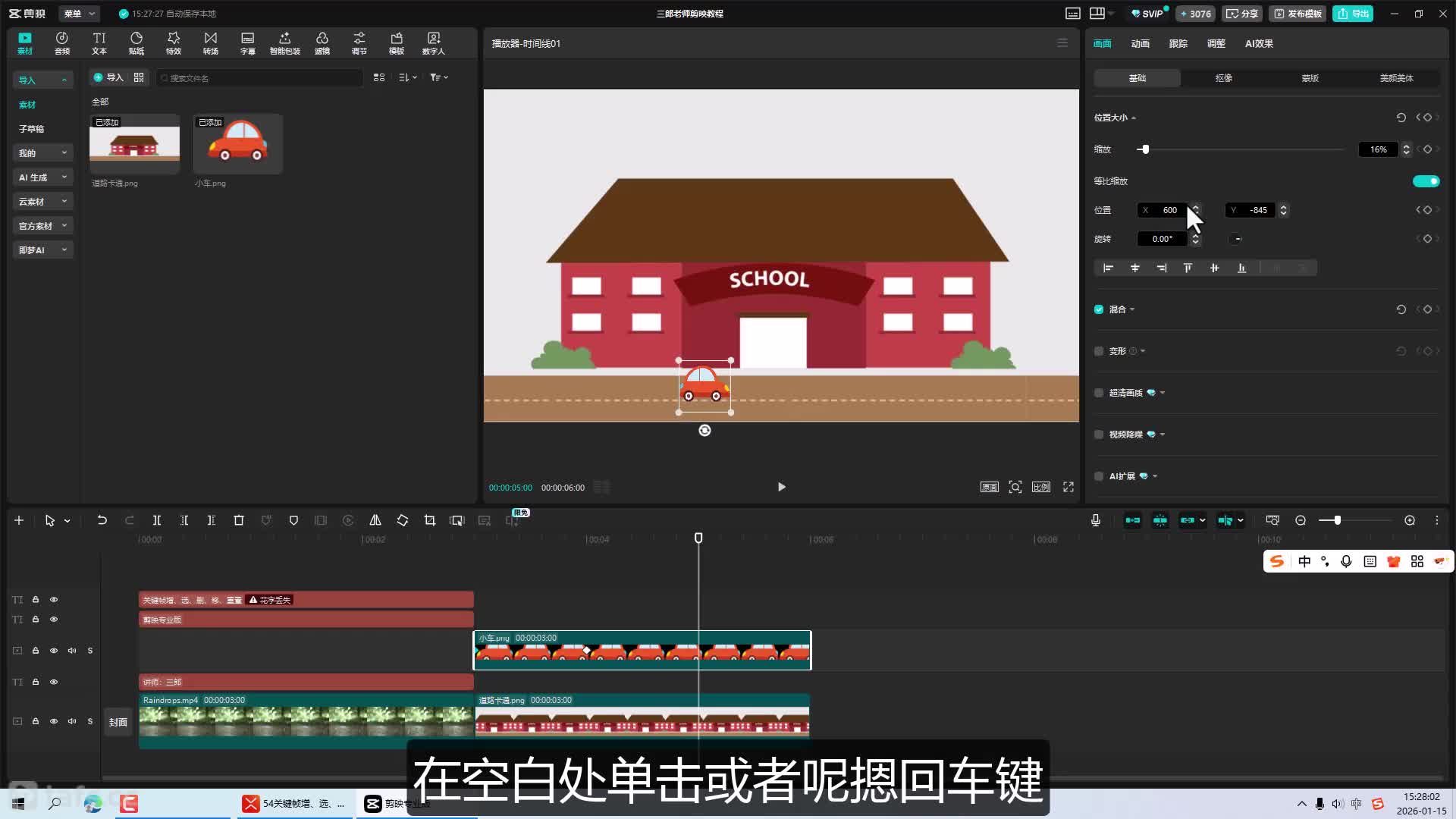Click the mirror flip icon in timeline toolbar
1456x819 pixels.
(x=375, y=520)
